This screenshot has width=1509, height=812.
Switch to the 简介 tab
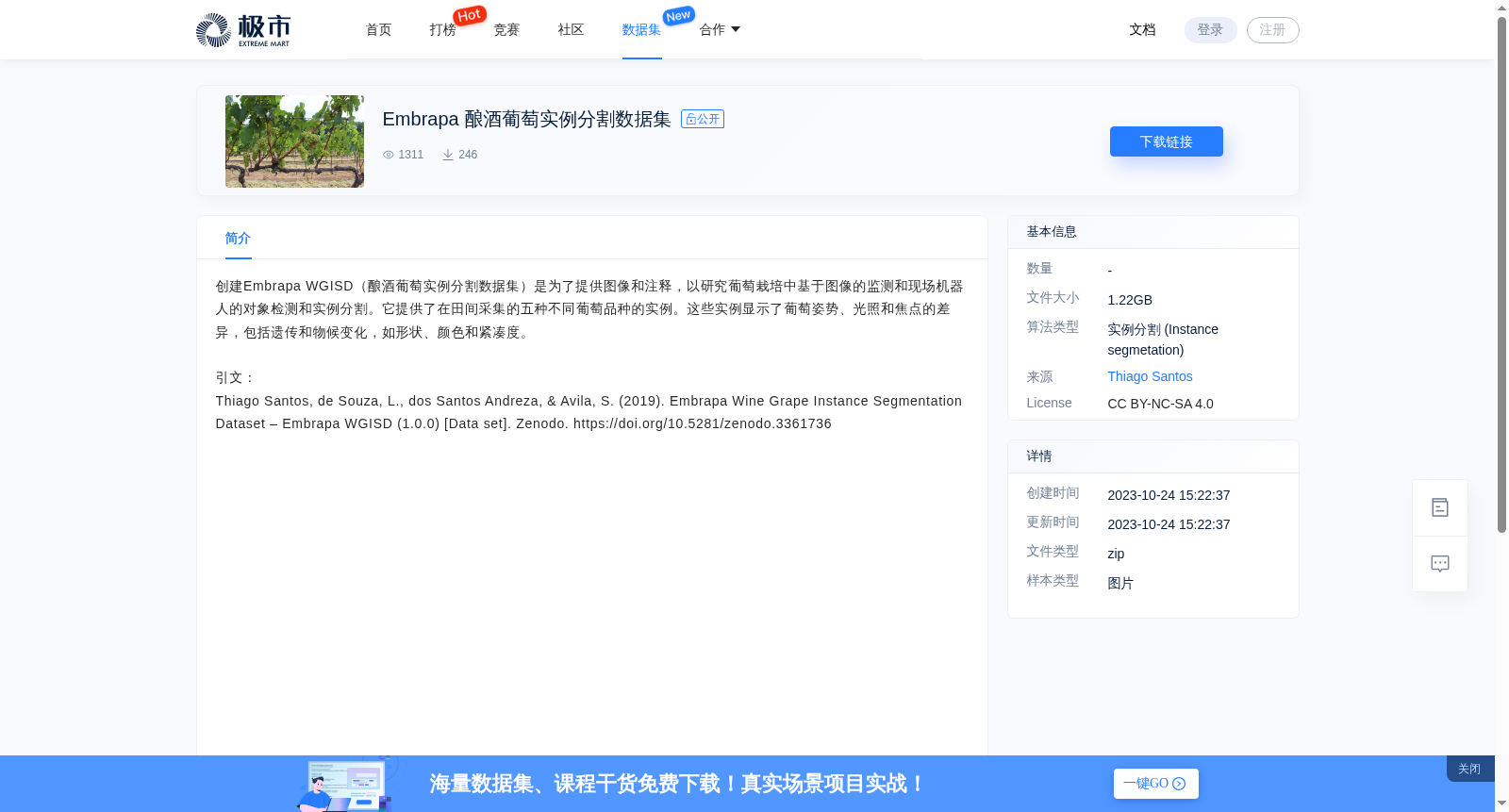click(238, 239)
